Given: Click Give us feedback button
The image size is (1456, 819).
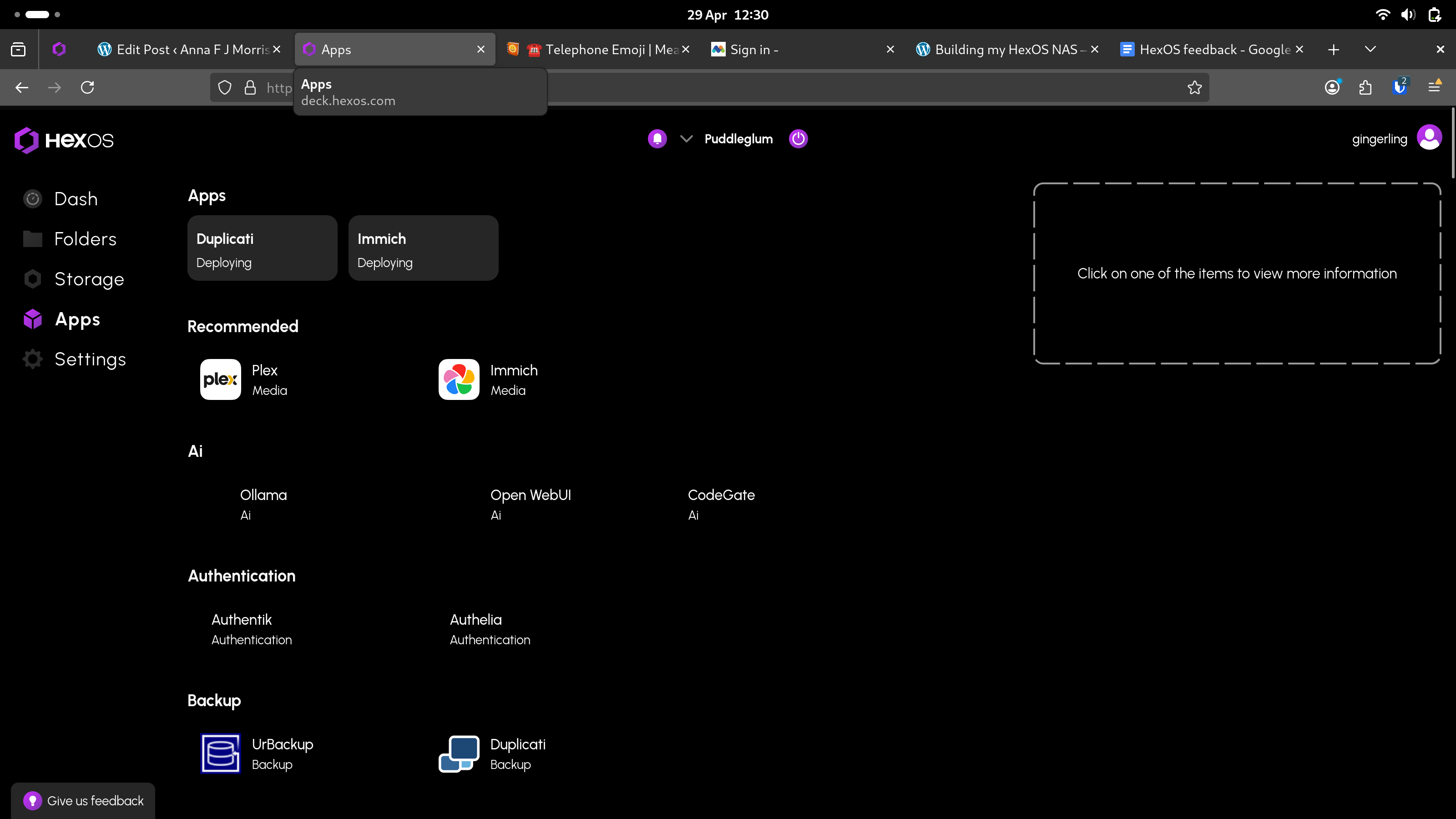Looking at the screenshot, I should pos(83,800).
